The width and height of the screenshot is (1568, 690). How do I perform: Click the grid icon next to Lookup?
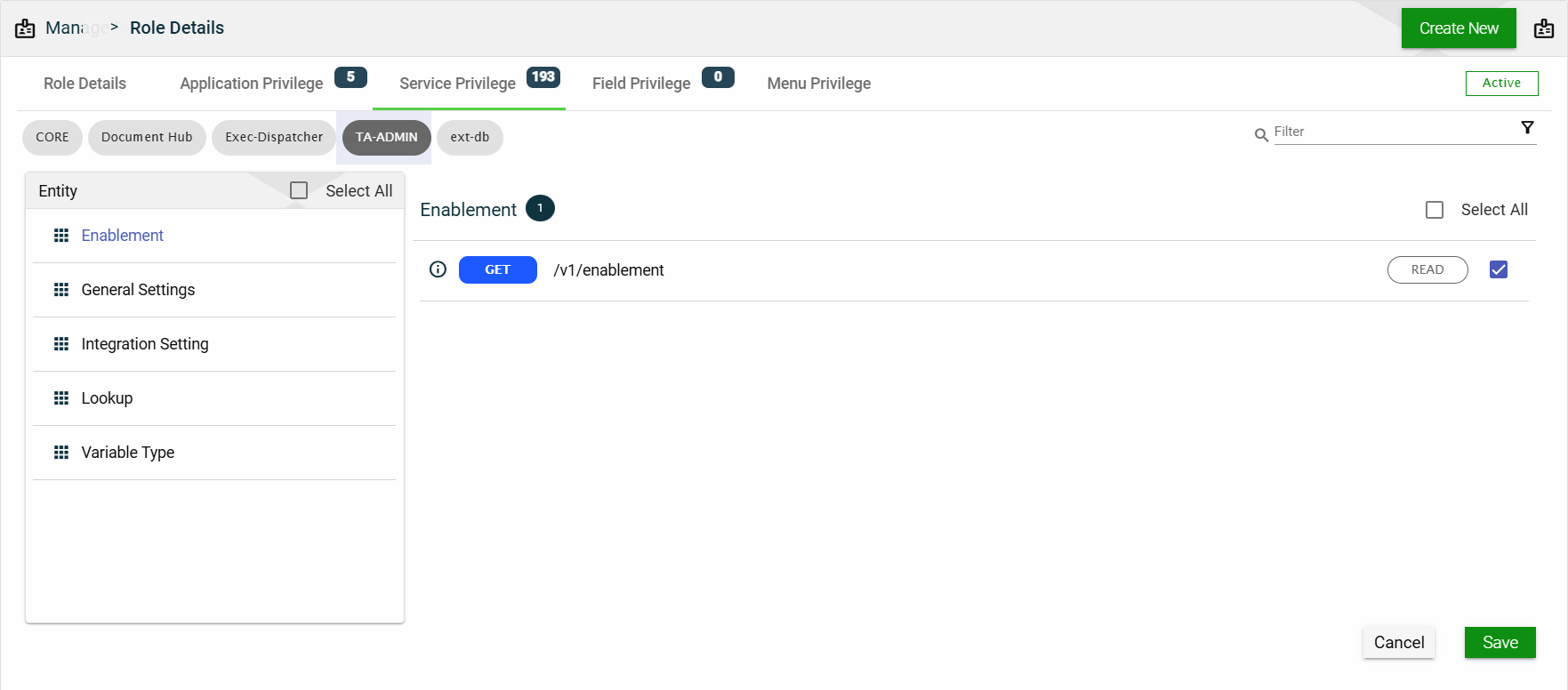click(61, 398)
